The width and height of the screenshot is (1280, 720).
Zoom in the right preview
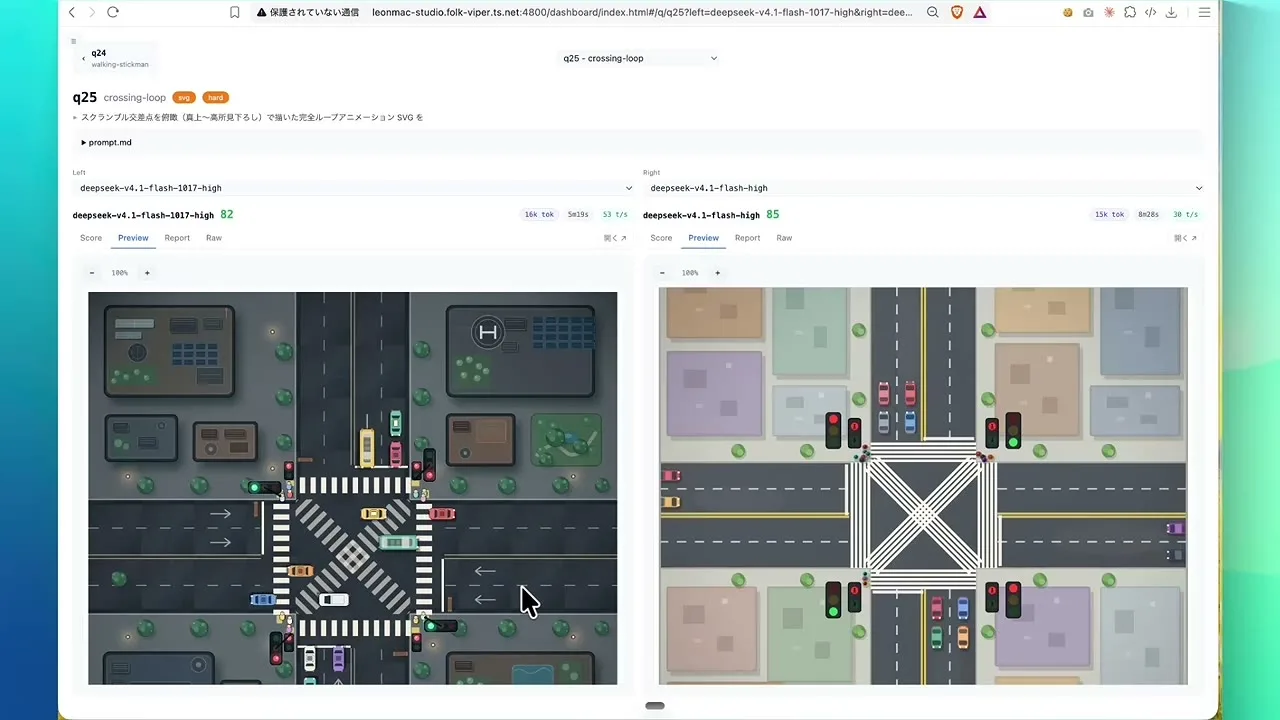click(x=717, y=273)
